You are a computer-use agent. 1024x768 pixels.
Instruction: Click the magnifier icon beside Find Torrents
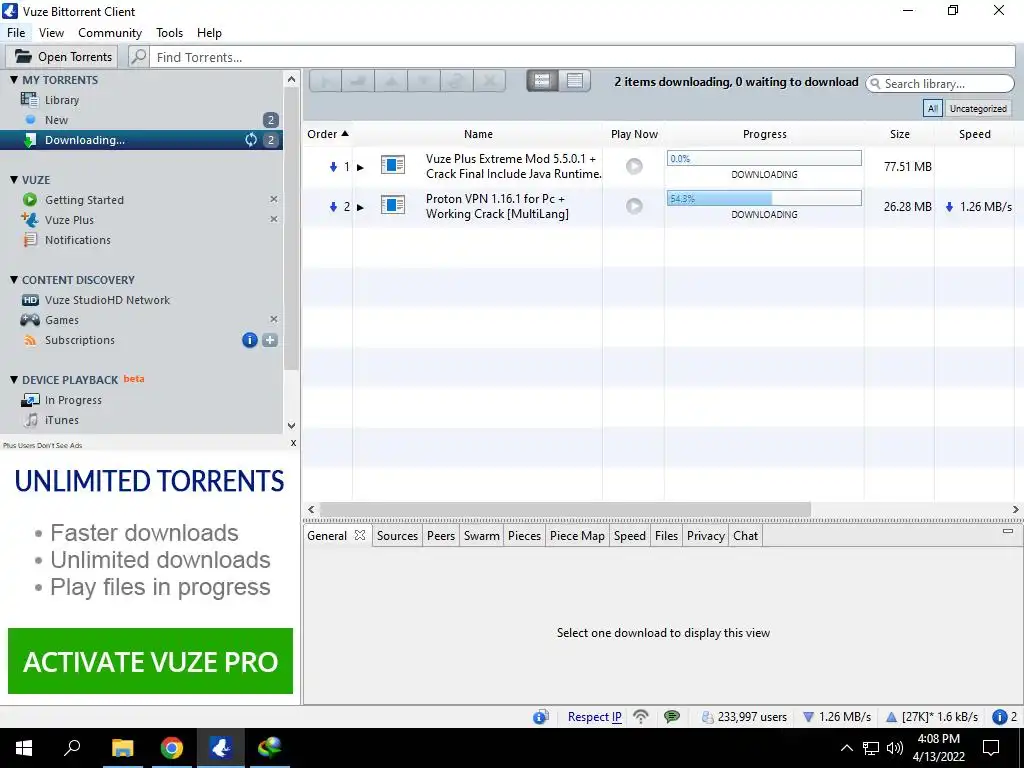point(138,57)
